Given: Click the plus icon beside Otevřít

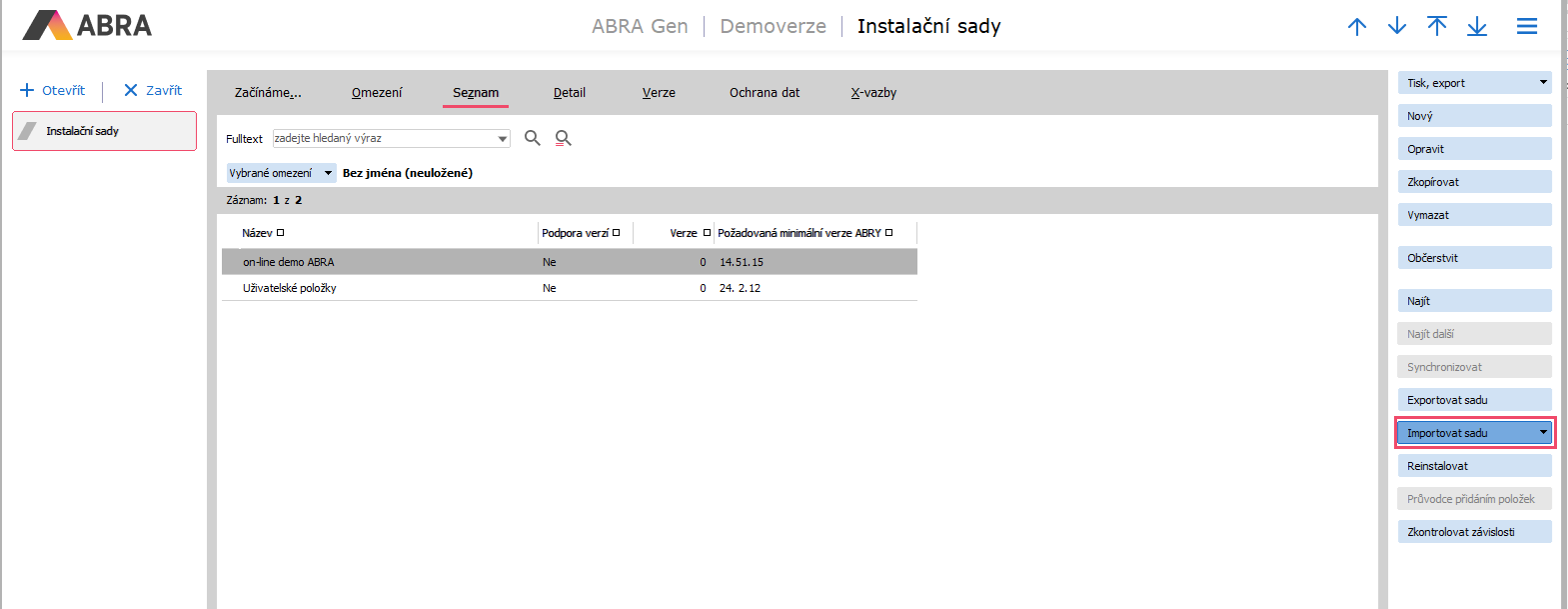Looking at the screenshot, I should click(x=27, y=90).
